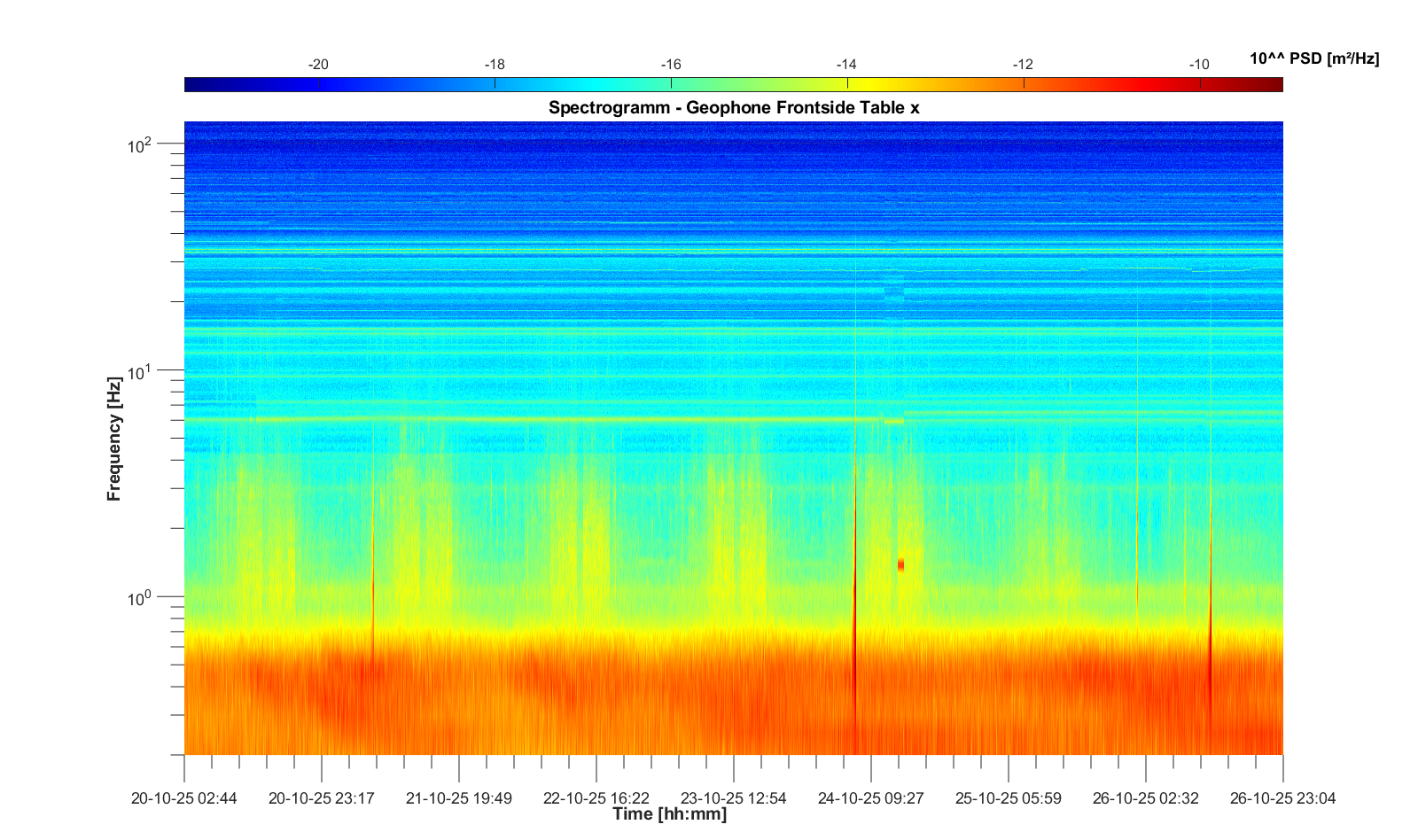
Task: Click the '23-10-25 12:54' time tick label
Action: click(x=733, y=798)
